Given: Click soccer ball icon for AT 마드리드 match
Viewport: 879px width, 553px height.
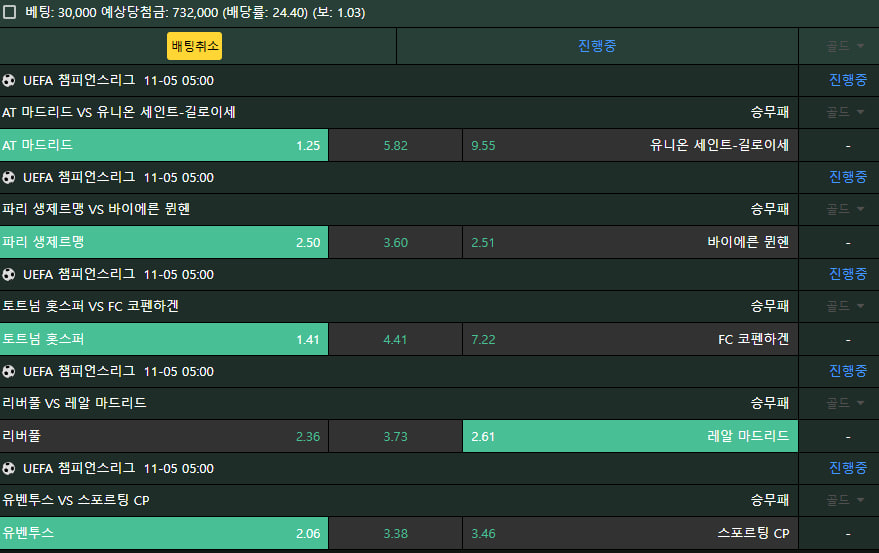Looking at the screenshot, I should (x=8, y=81).
